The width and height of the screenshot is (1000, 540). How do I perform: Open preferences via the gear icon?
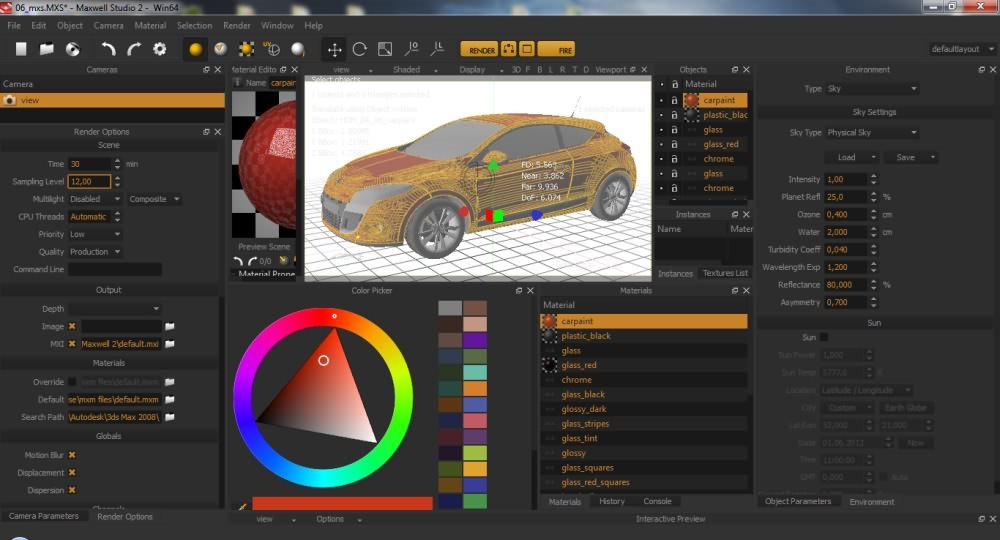tap(159, 49)
